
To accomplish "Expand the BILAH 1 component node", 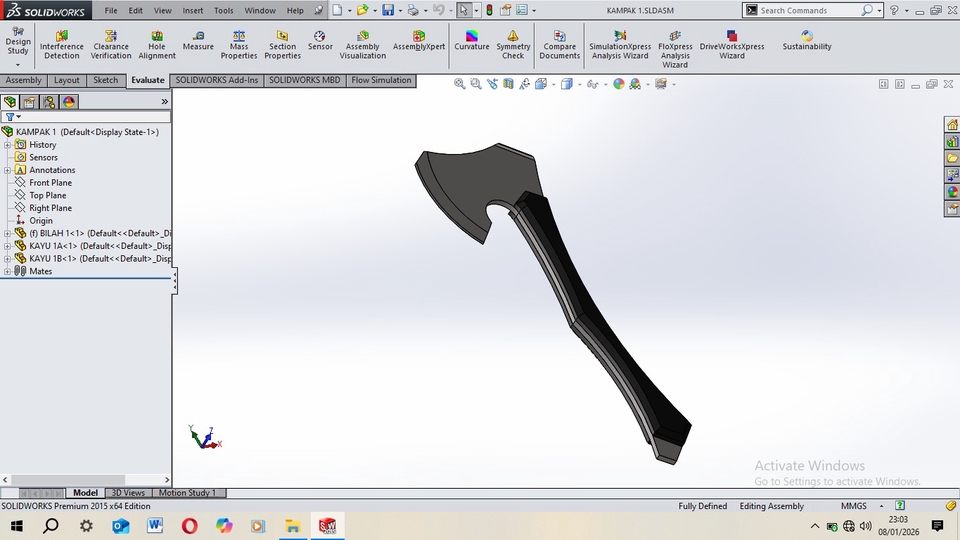I will click(7, 233).
